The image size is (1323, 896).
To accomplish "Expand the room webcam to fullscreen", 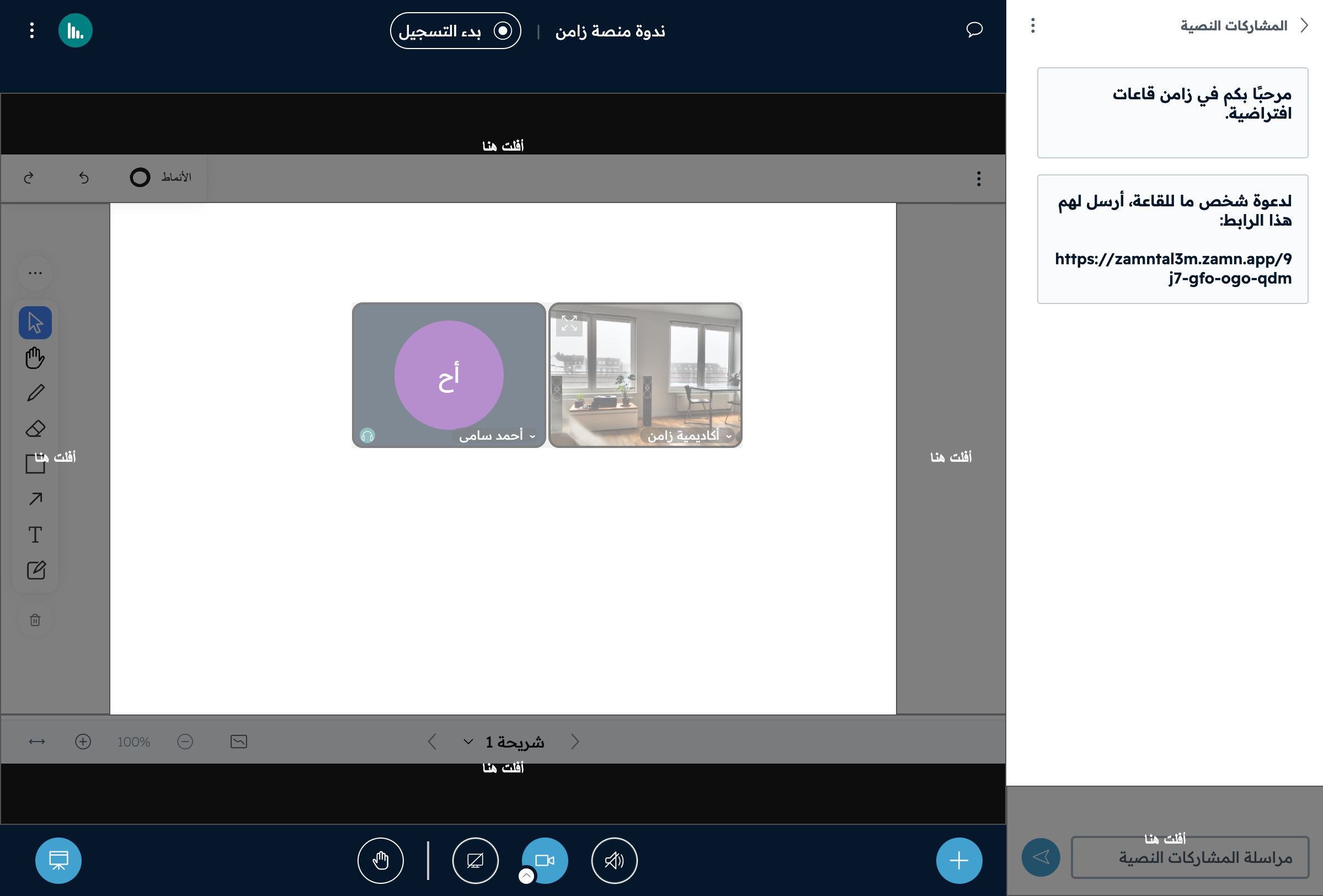I will [569, 323].
